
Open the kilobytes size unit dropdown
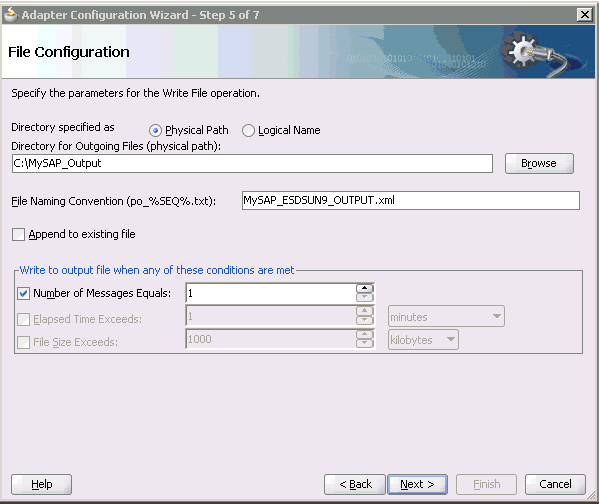[423, 339]
